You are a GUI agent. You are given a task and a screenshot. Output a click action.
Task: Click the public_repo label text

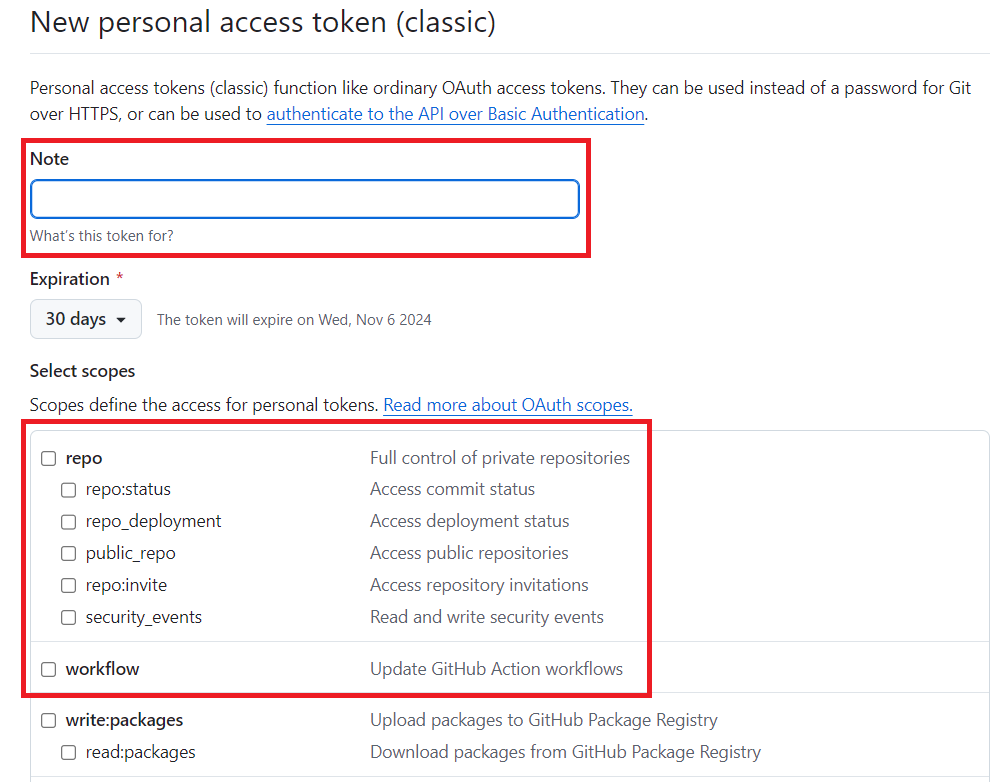[x=130, y=553]
